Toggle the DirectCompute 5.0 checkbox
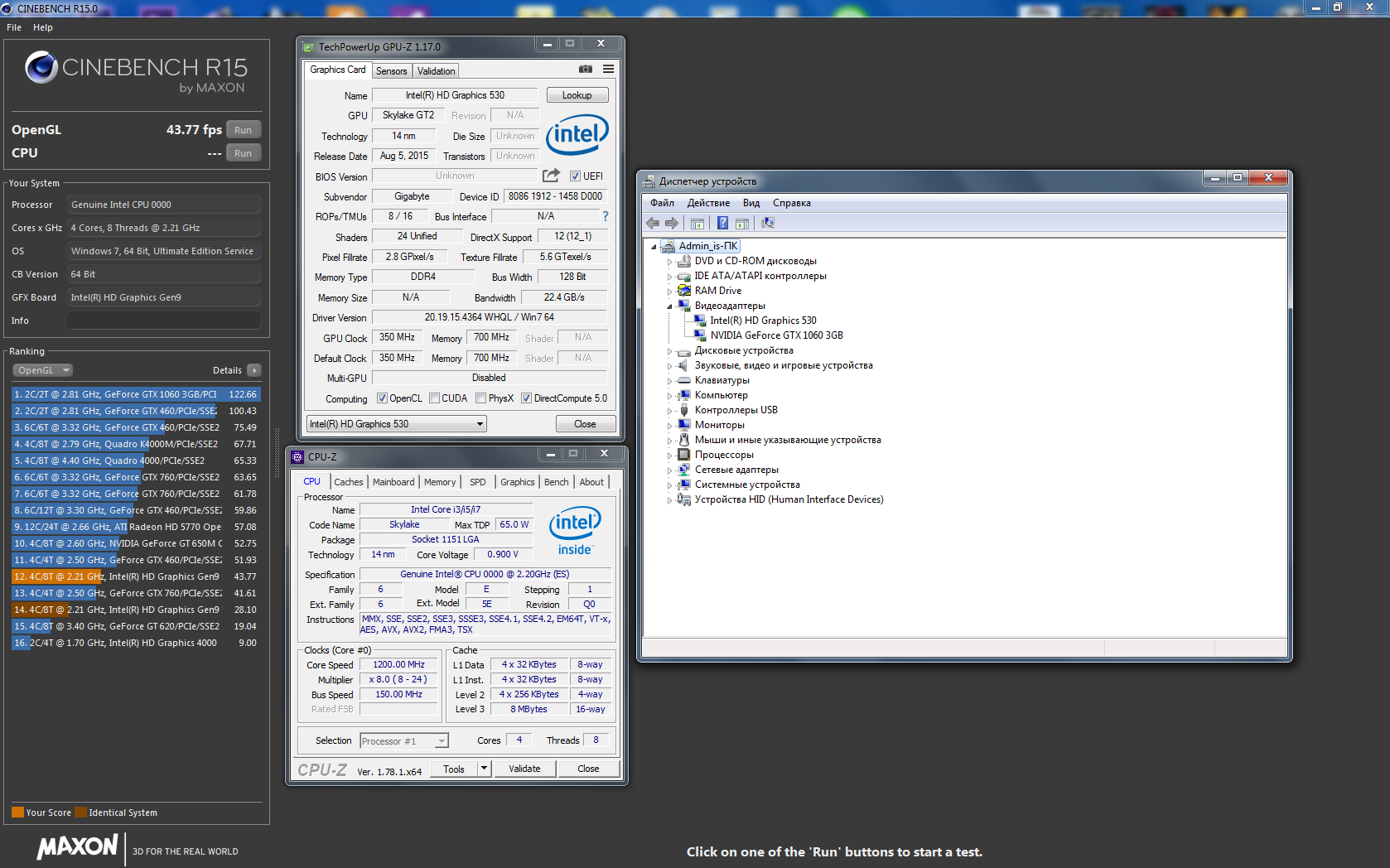 [x=526, y=398]
